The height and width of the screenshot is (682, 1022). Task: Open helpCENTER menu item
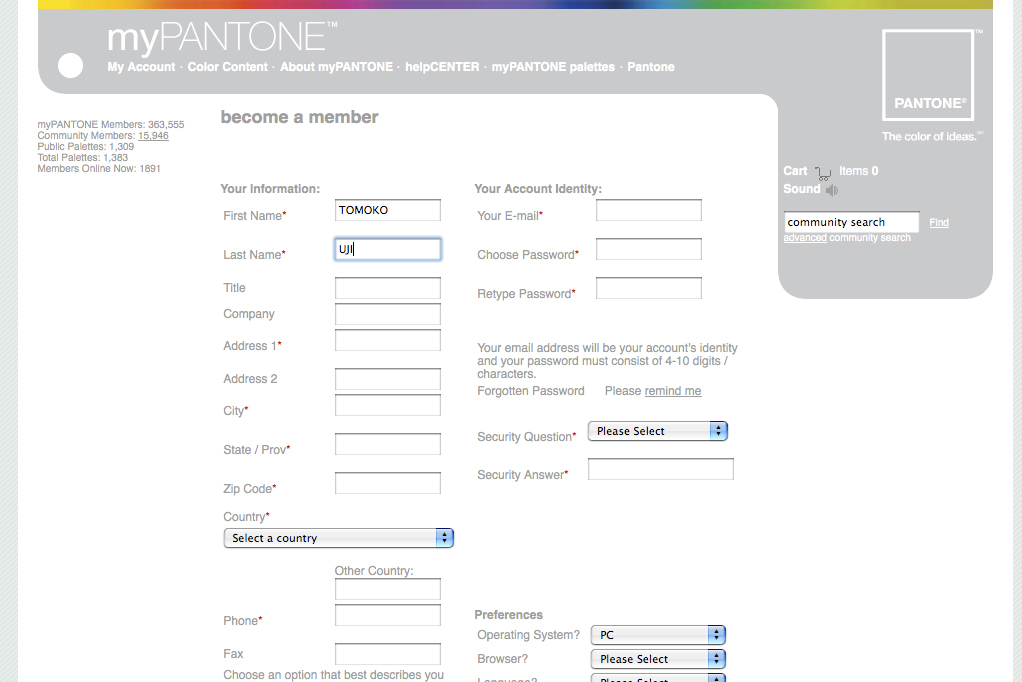pos(442,67)
